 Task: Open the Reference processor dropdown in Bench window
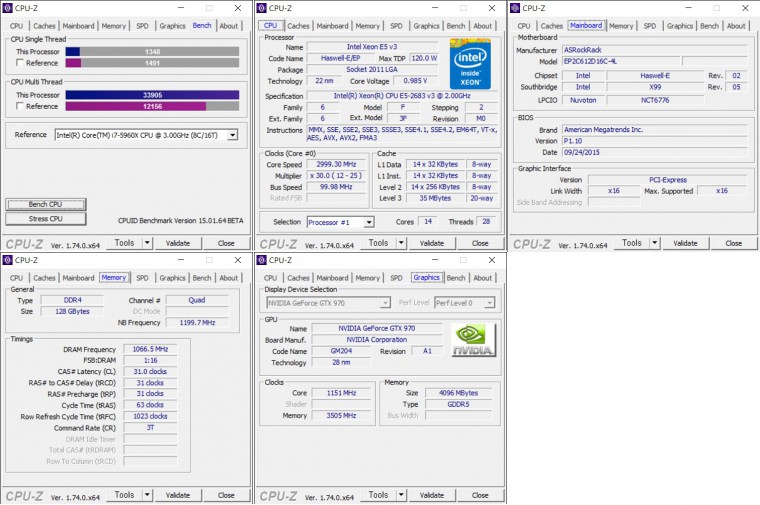pos(233,135)
